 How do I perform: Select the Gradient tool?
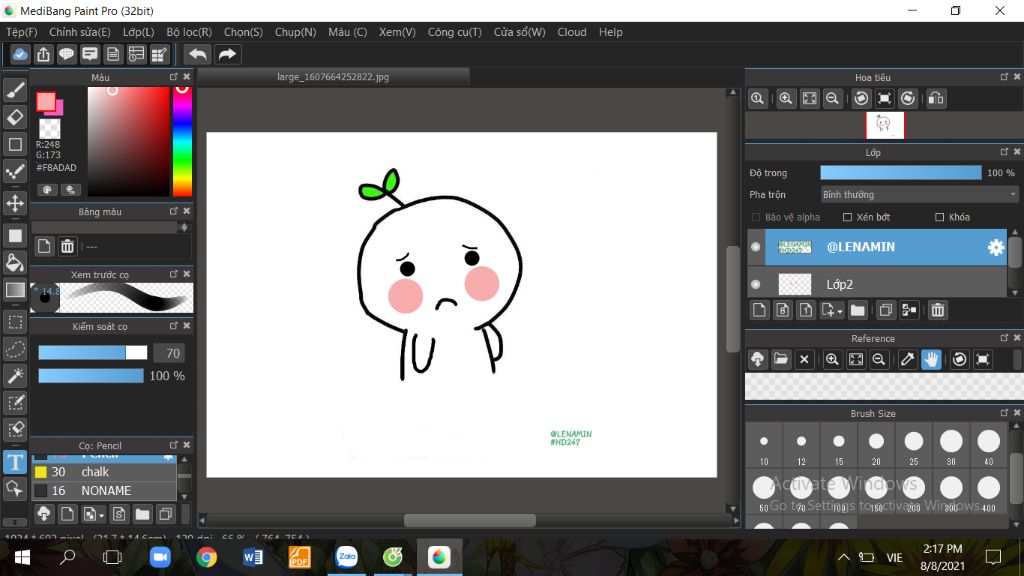15,290
